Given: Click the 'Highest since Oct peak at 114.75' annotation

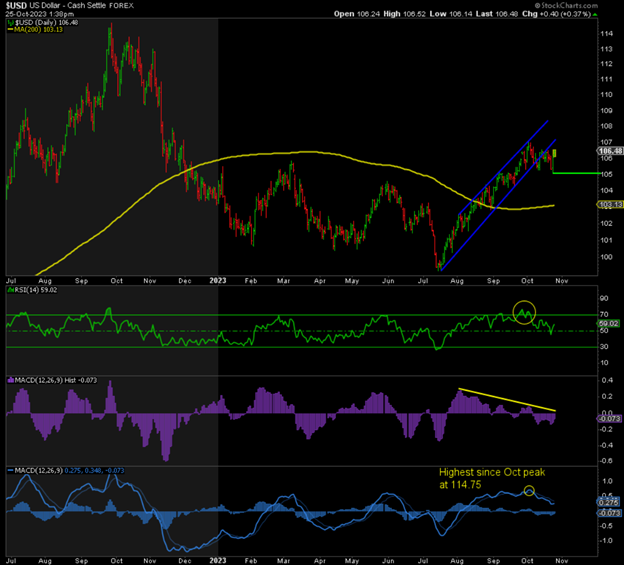Looking at the screenshot, I should click(x=492, y=478).
